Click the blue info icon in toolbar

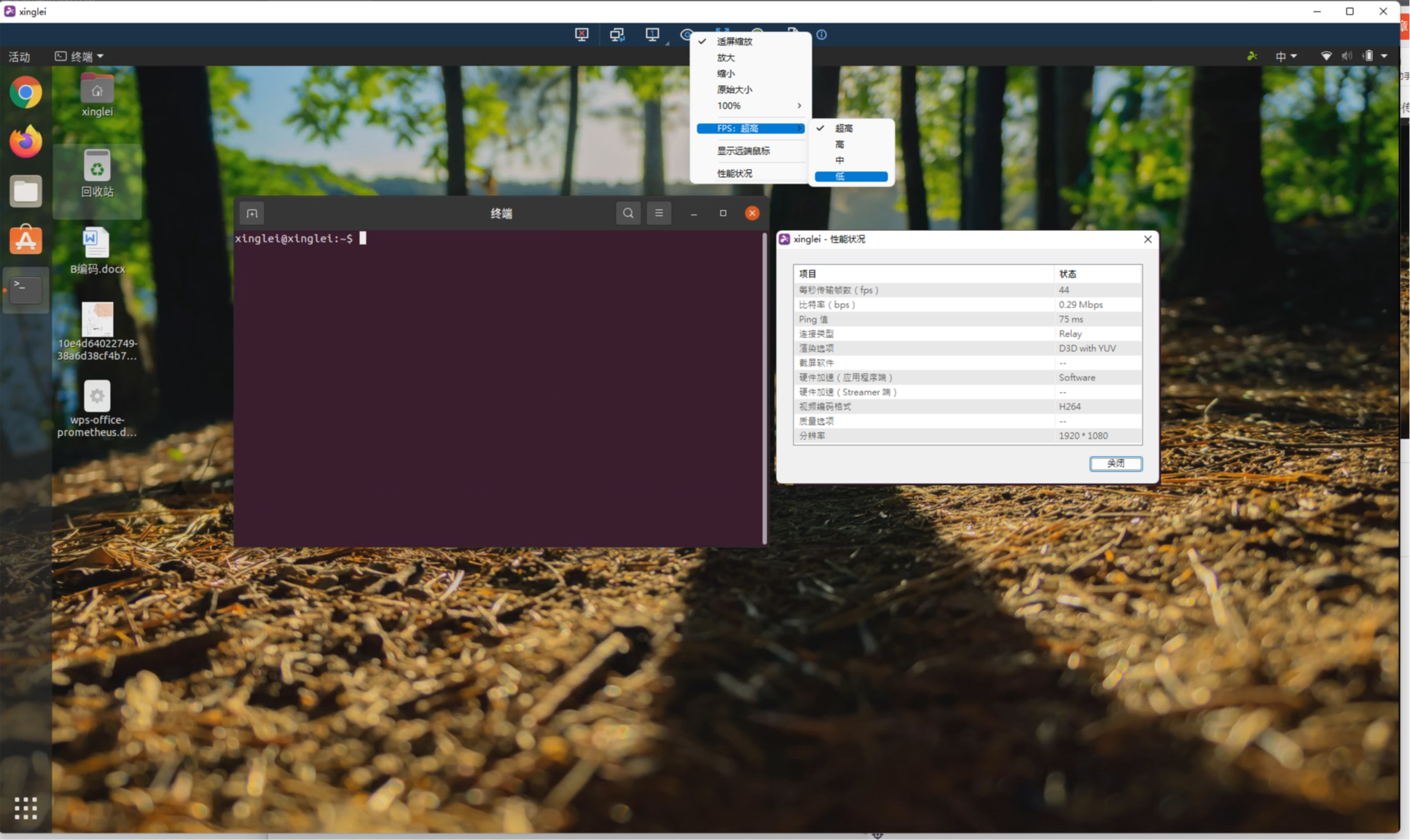822,34
